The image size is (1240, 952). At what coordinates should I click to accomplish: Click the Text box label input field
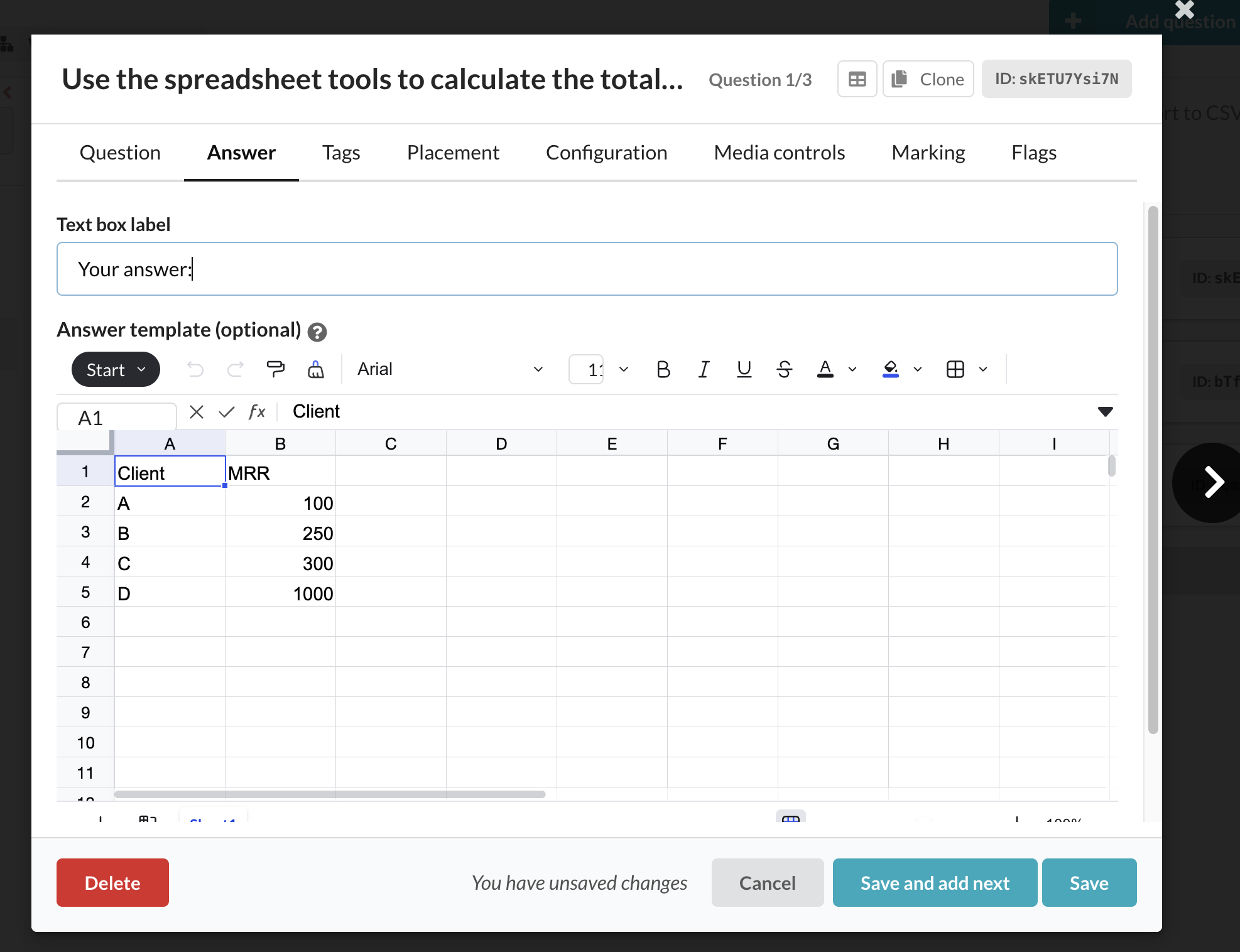pyautogui.click(x=587, y=269)
